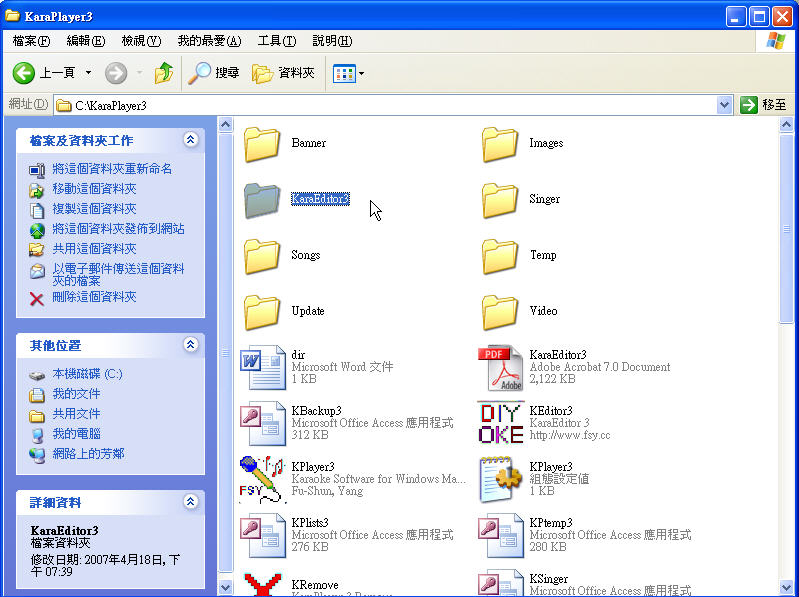The height and width of the screenshot is (597, 799).
Task: Open the Views icon button
Action: click(x=344, y=73)
